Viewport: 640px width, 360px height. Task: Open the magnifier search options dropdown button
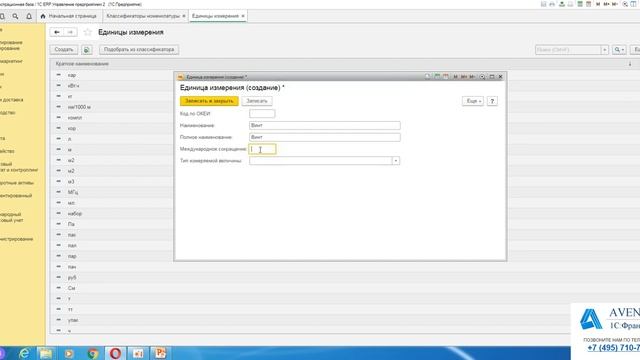click(x=619, y=50)
